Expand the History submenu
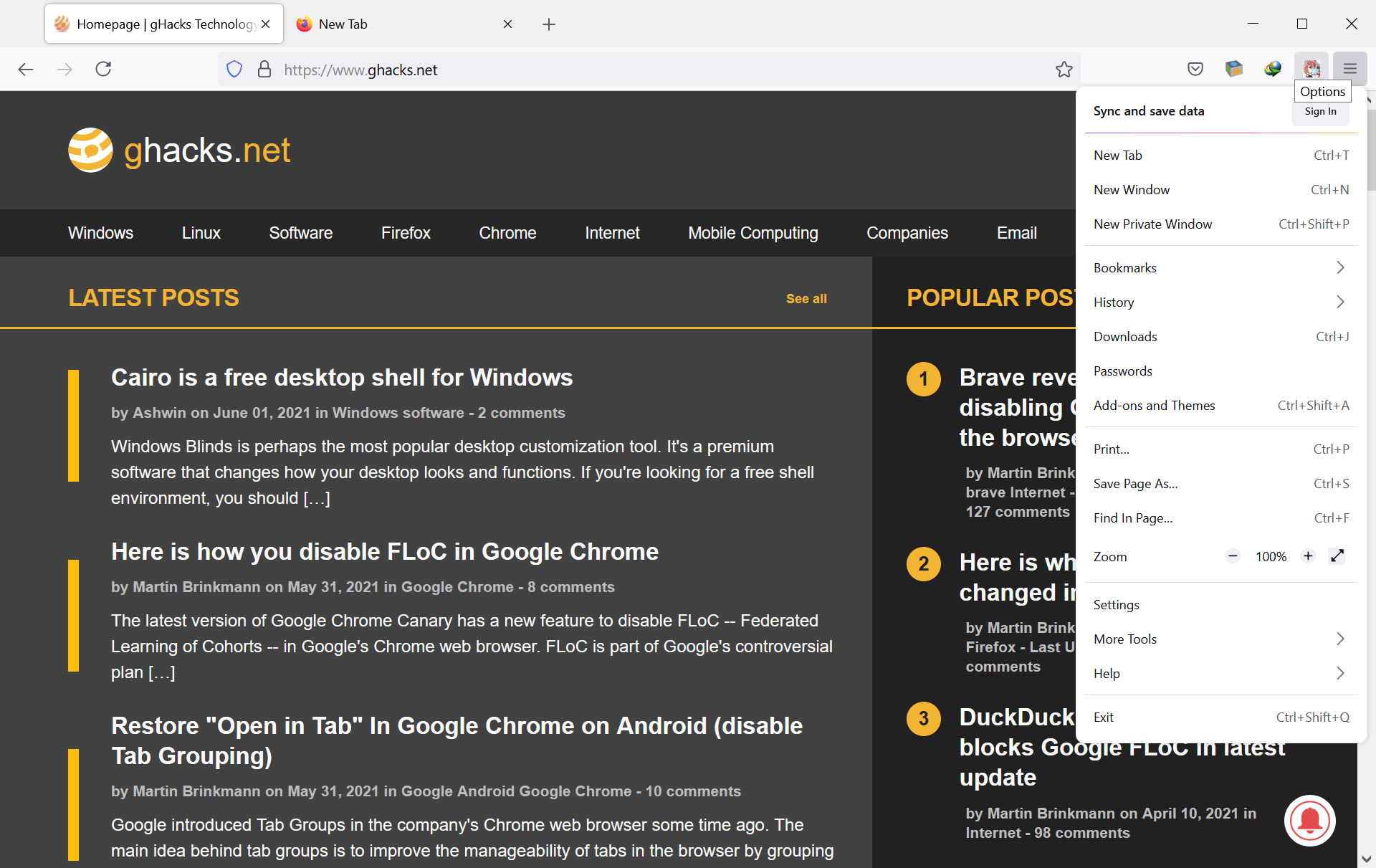The height and width of the screenshot is (868, 1376). 1218,302
